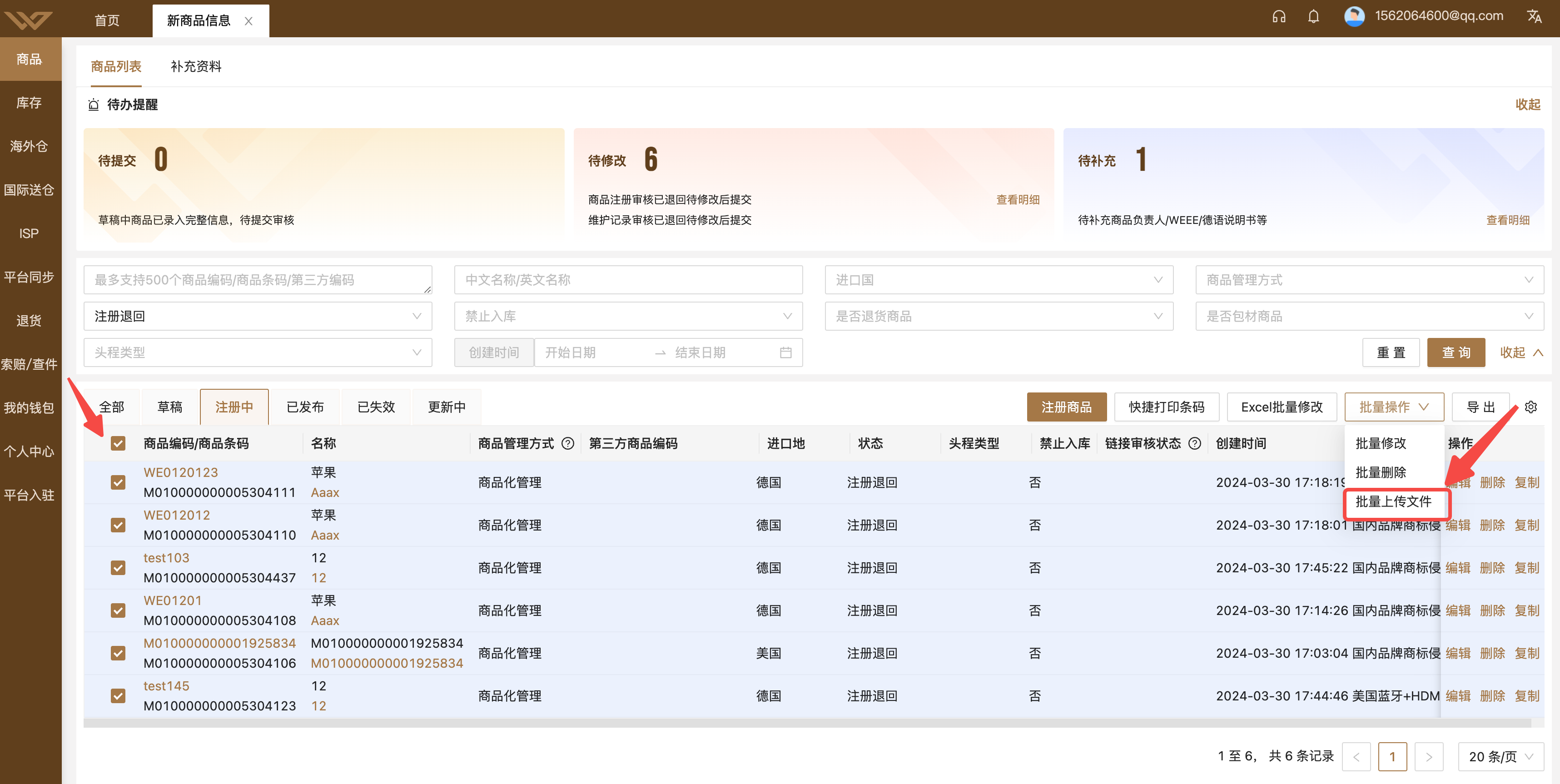Click the 快捷打印条码 button
The height and width of the screenshot is (784, 1560).
pos(1167,407)
